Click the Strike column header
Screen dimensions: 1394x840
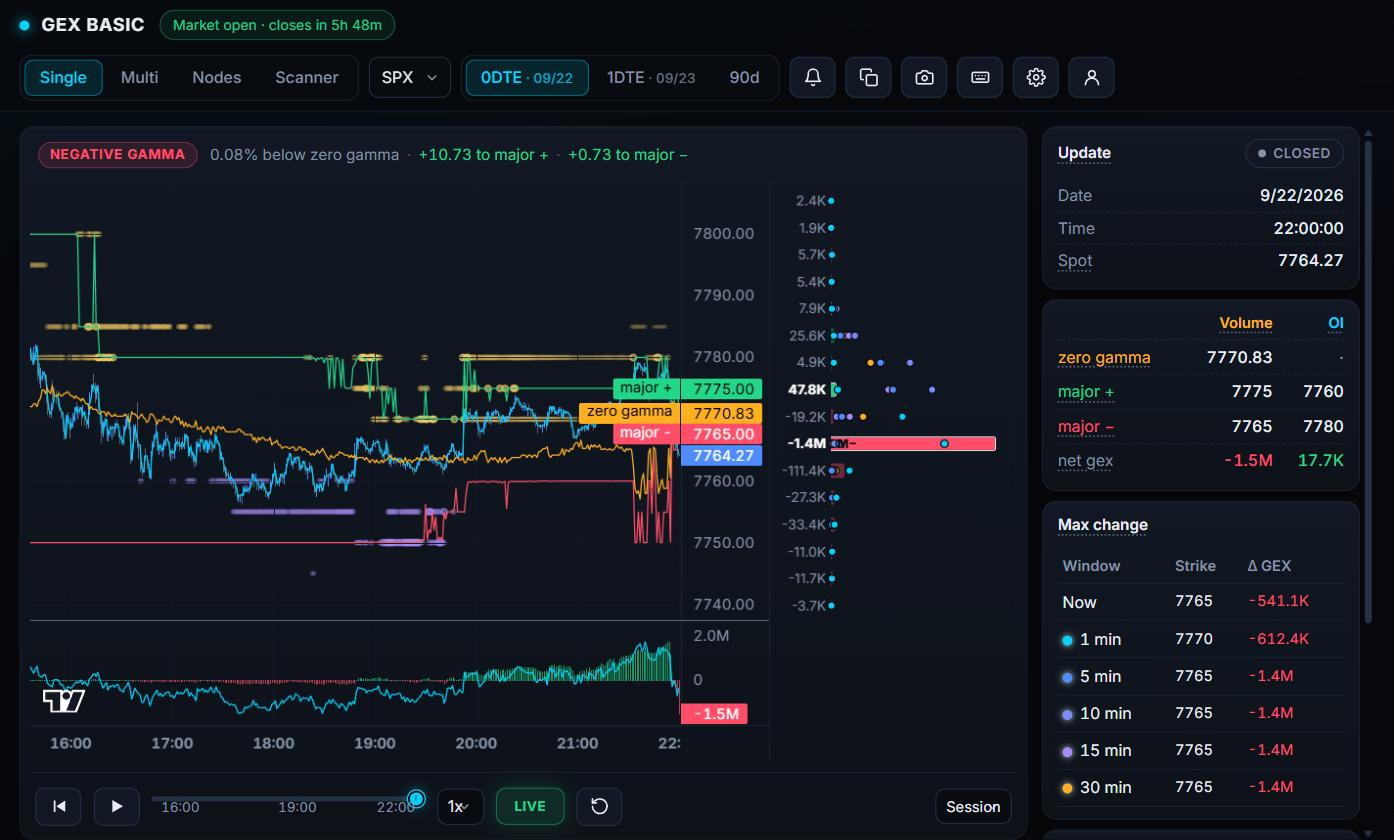(x=1195, y=566)
